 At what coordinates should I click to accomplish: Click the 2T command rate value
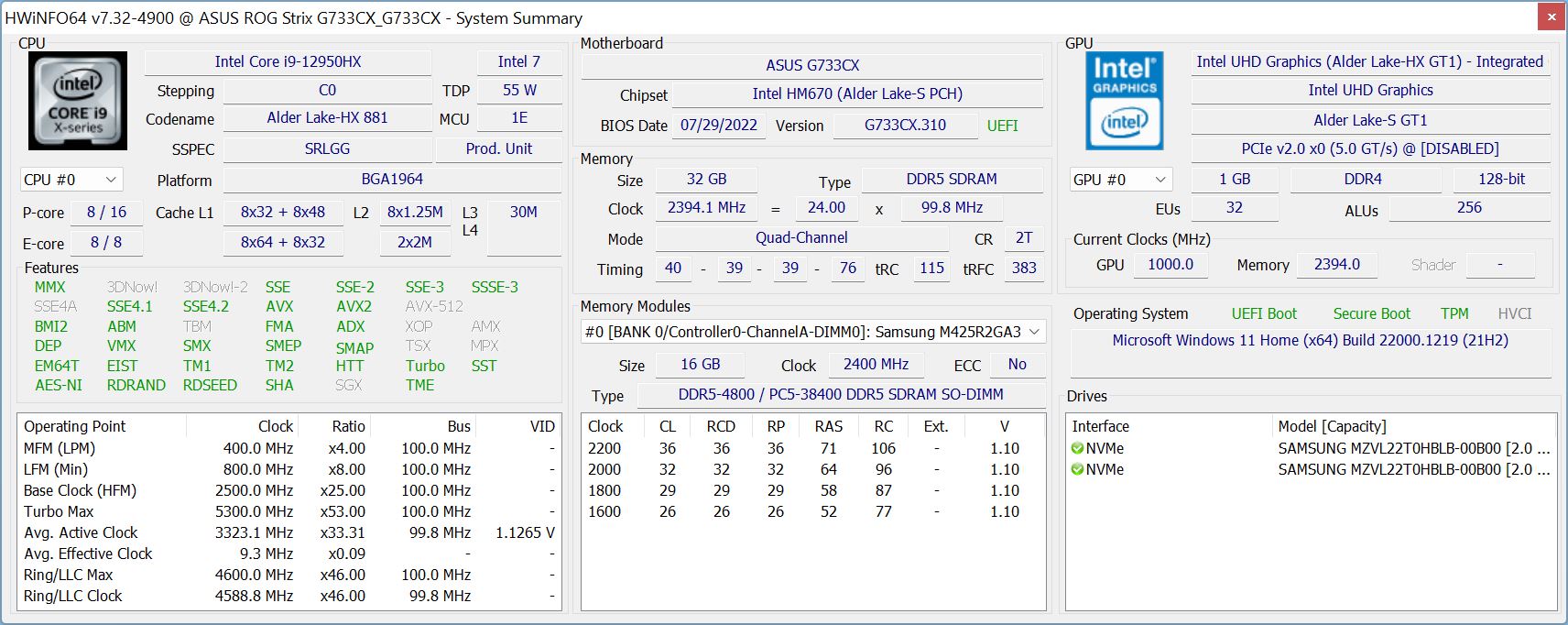click(x=1024, y=238)
